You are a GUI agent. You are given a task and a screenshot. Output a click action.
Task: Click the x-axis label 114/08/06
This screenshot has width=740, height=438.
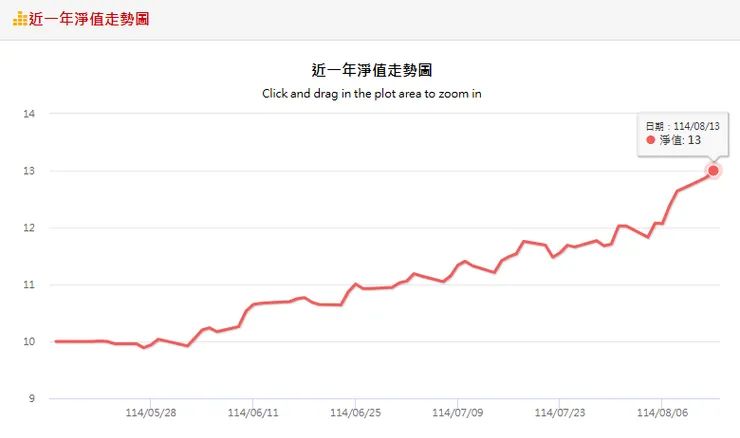click(x=662, y=413)
